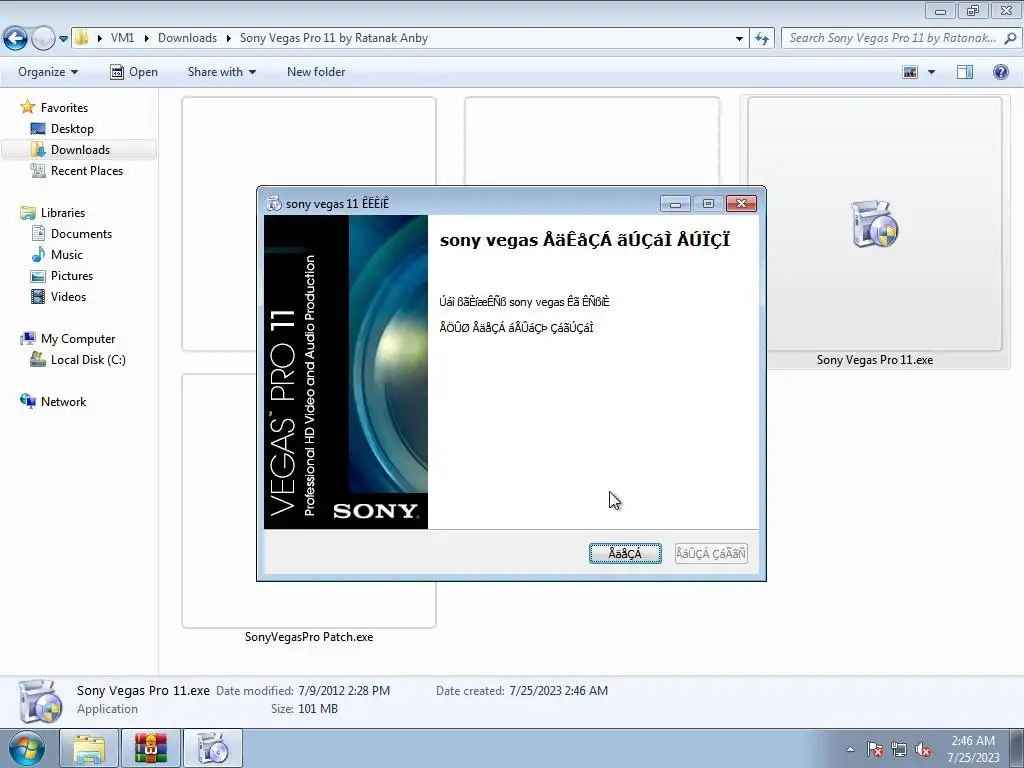Click the folder icon in address bar

81,38
